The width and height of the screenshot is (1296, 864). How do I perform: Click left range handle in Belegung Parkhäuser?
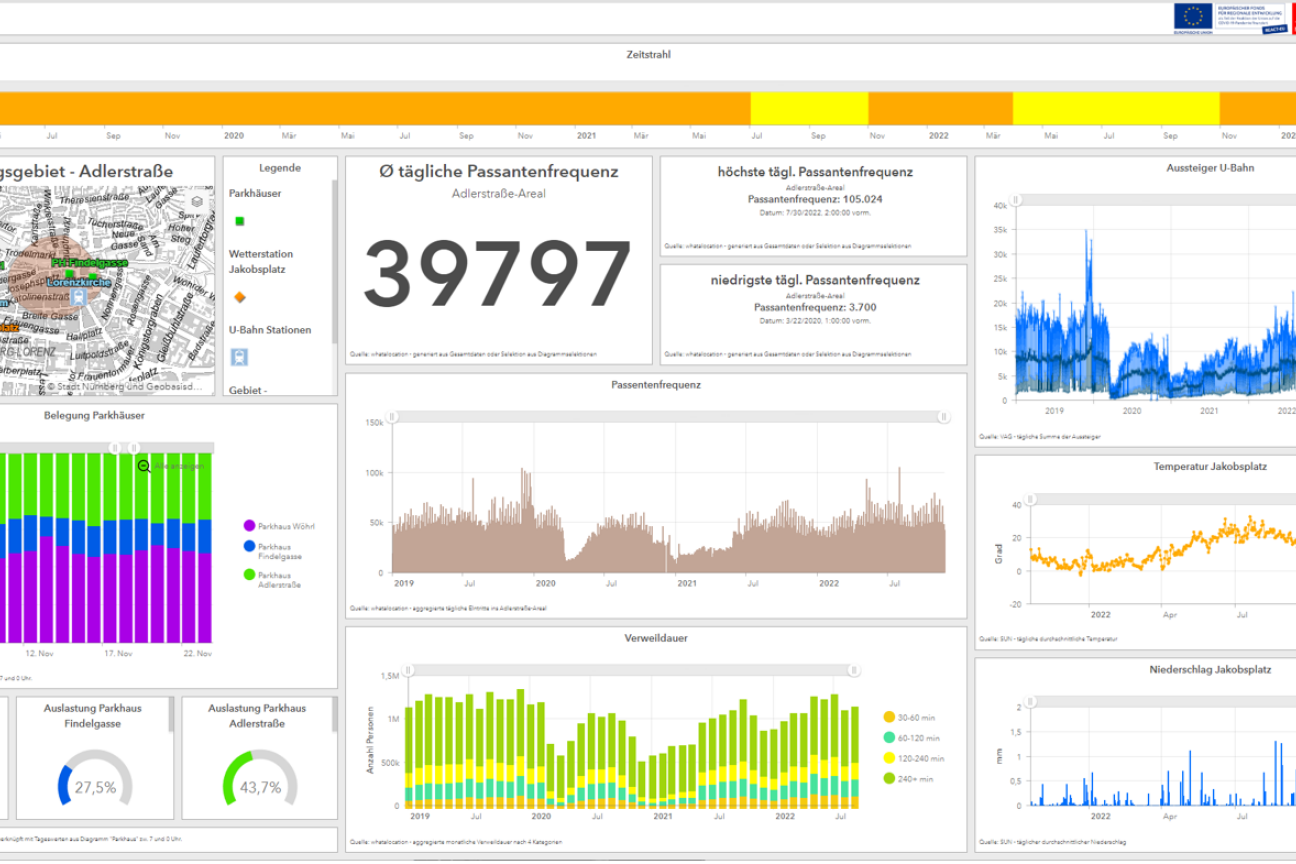tap(114, 448)
